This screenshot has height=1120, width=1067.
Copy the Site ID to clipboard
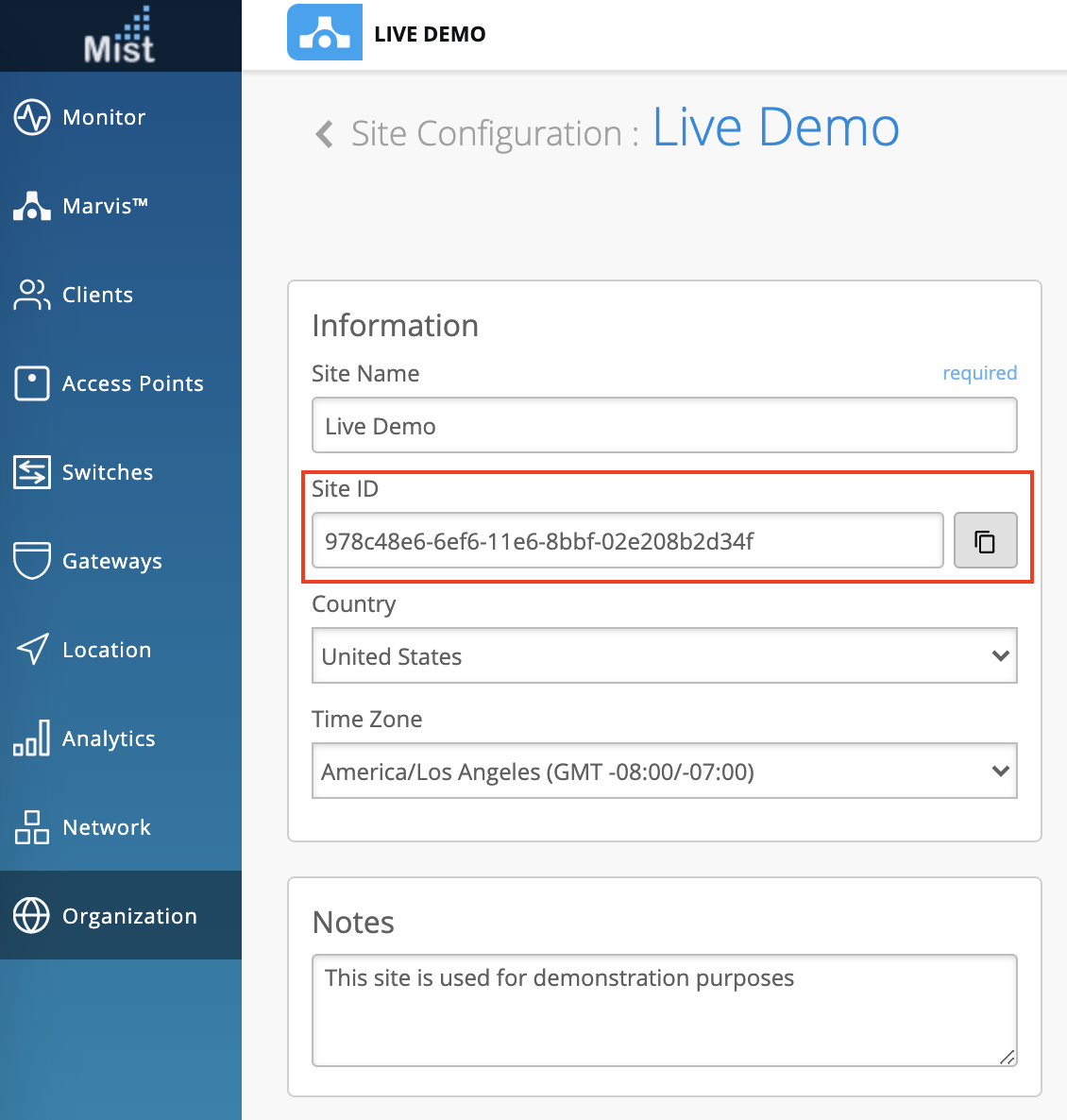pyautogui.click(x=985, y=541)
